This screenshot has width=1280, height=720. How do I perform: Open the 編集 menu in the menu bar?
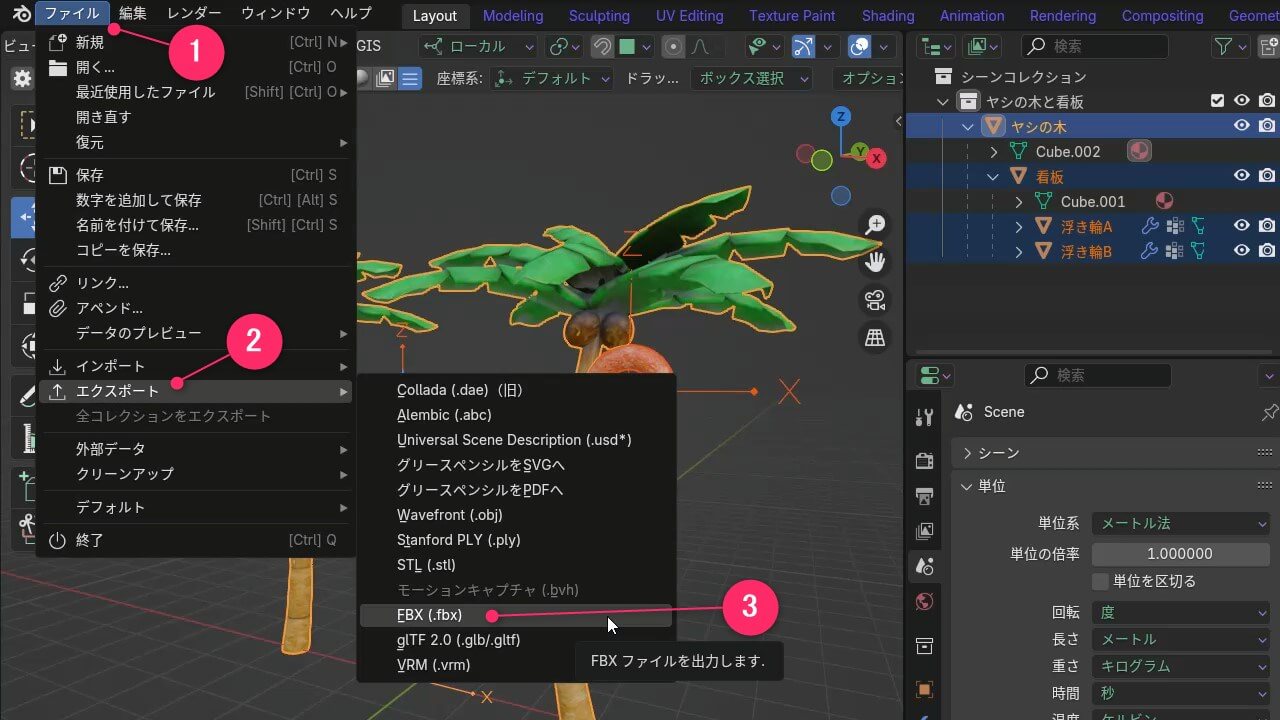coord(133,13)
